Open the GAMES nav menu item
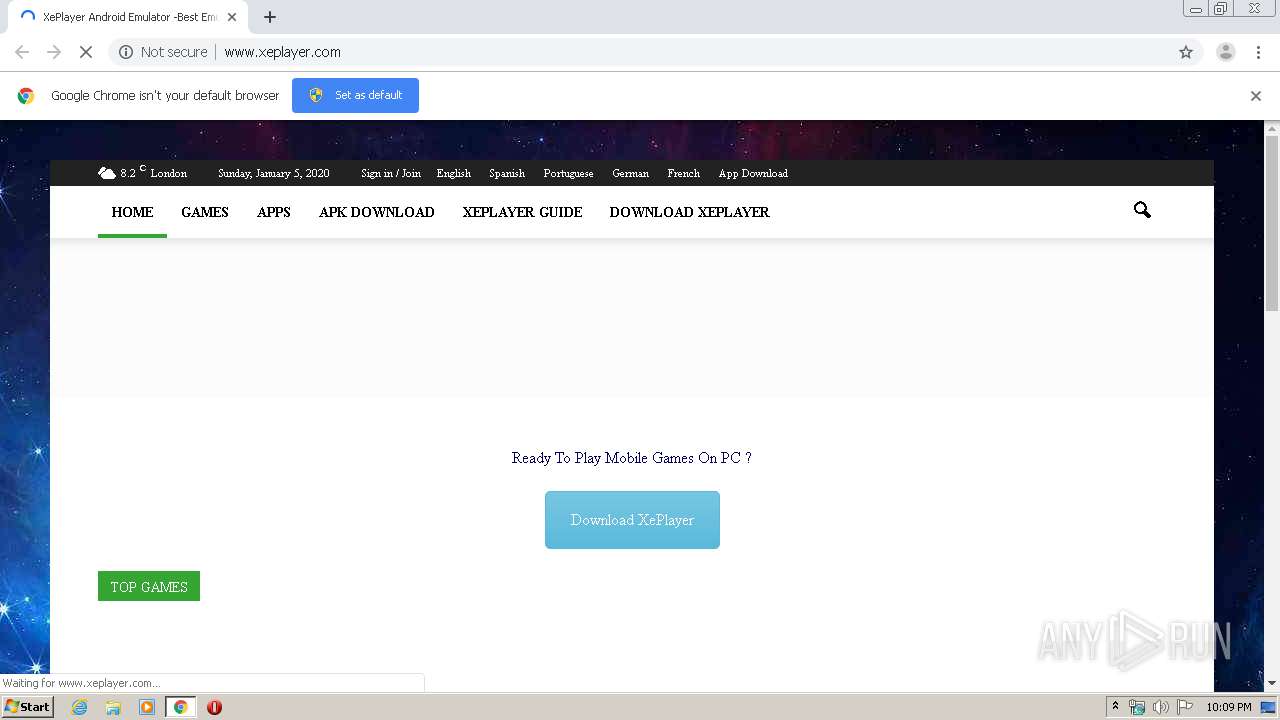The width and height of the screenshot is (1280, 720). click(x=205, y=212)
